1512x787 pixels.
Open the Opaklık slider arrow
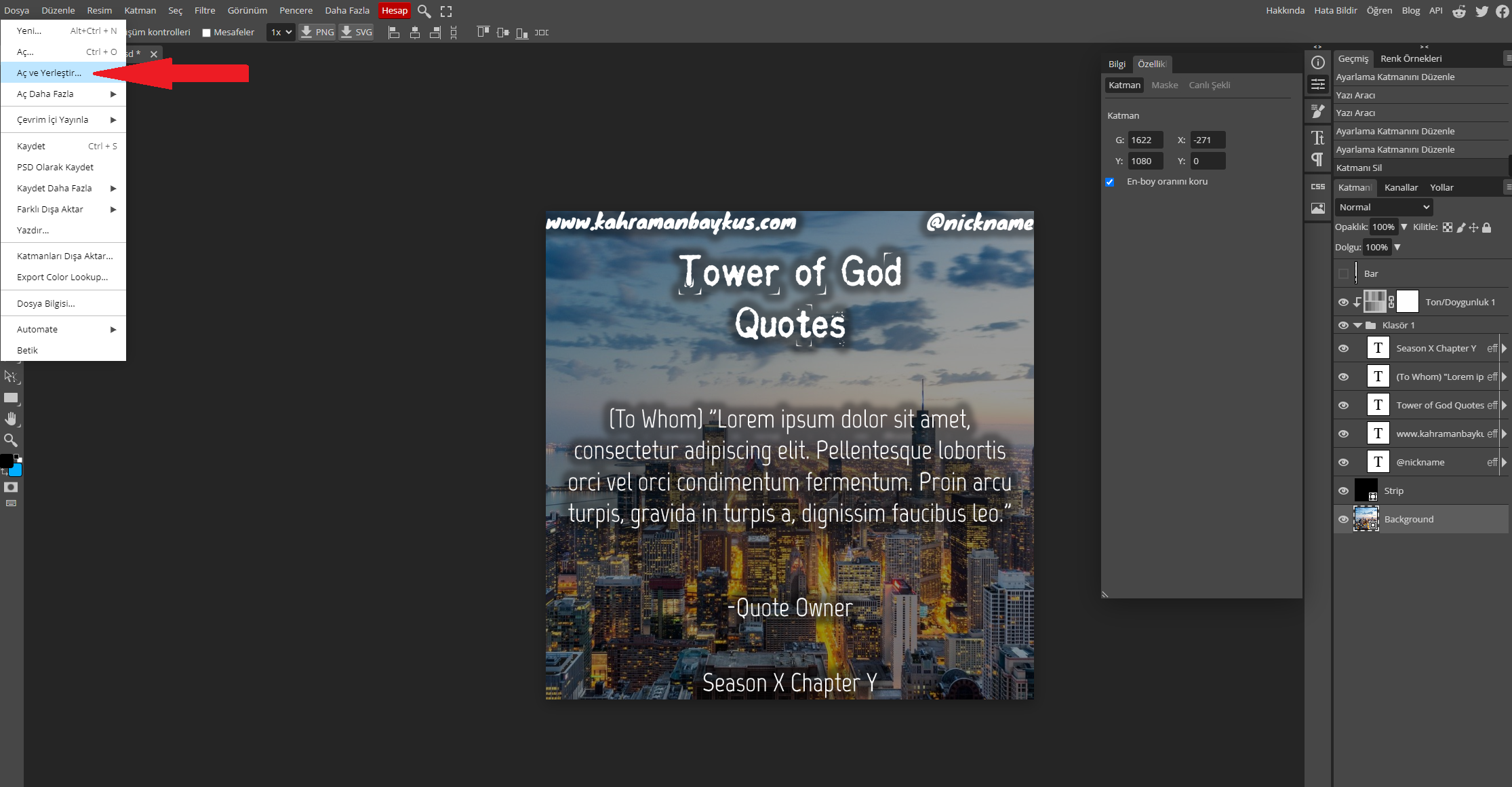1404,227
